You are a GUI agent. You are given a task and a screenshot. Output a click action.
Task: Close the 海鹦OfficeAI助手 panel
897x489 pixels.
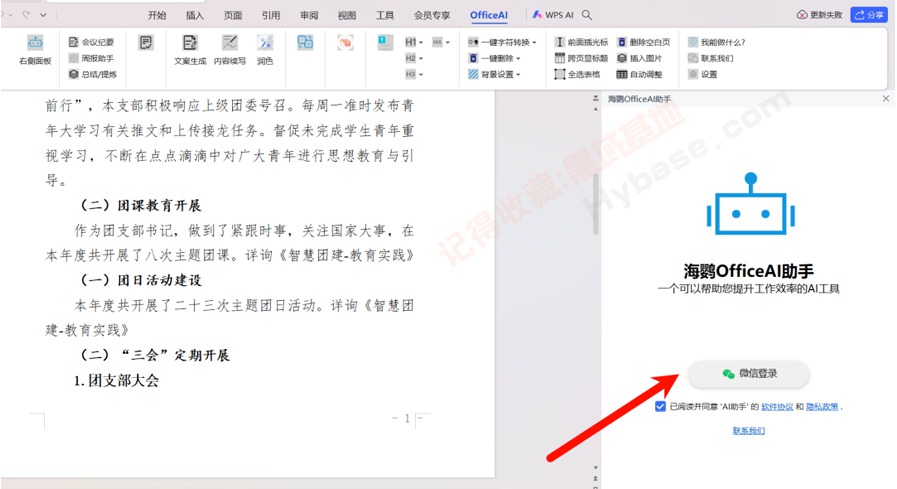[x=886, y=98]
